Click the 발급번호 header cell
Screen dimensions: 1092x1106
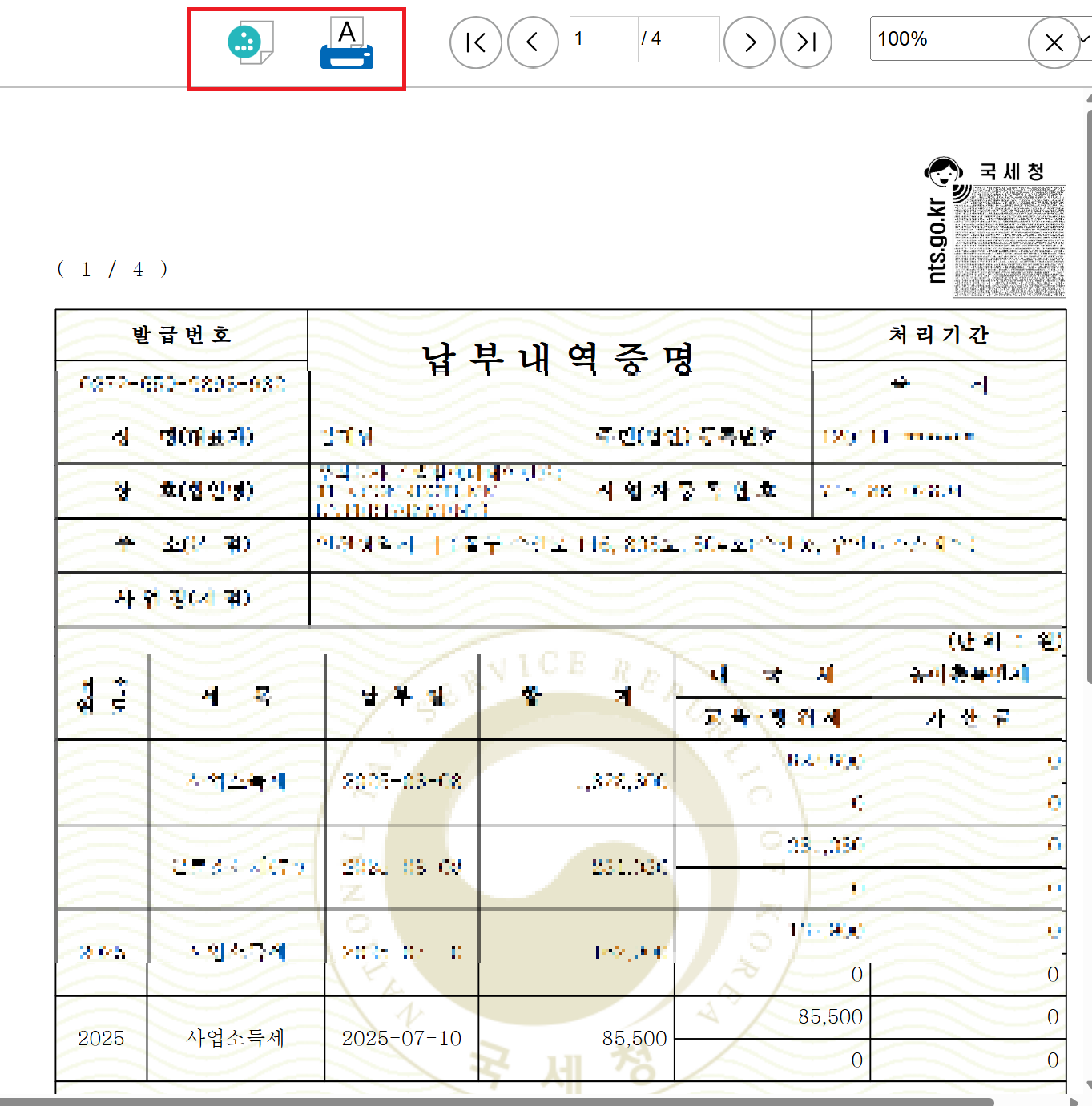tap(182, 335)
